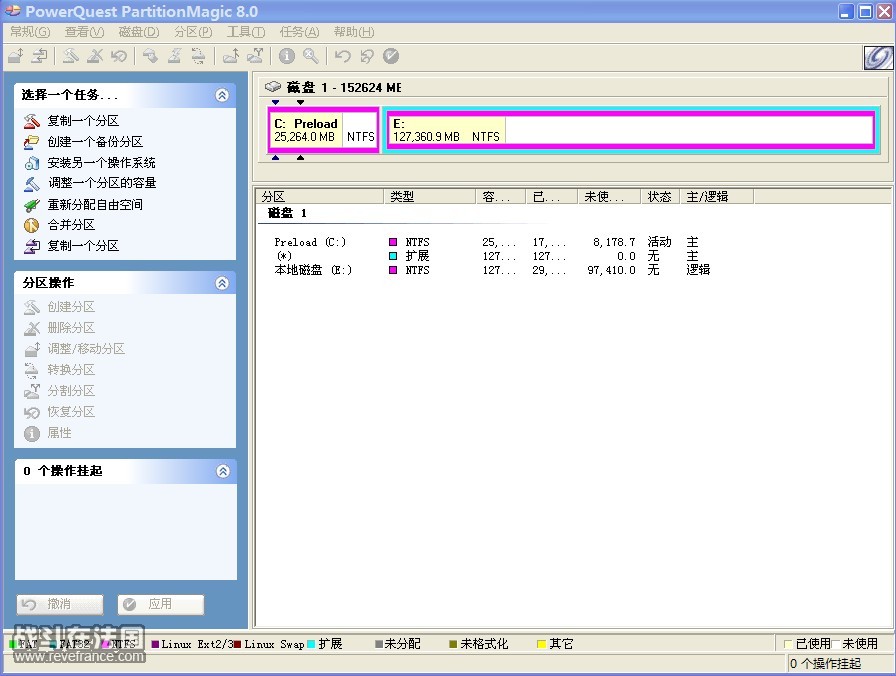The height and width of the screenshot is (676, 896).
Task: Click the resize/move toolbar icon with double-headed arrow
Action: 16,56
